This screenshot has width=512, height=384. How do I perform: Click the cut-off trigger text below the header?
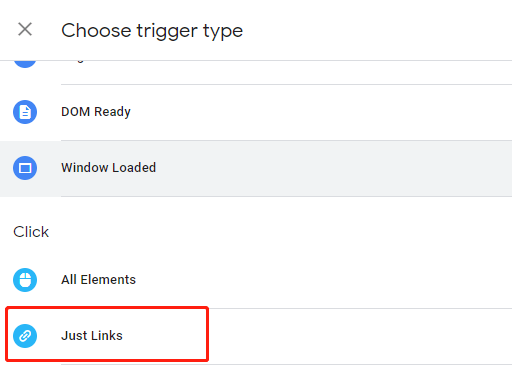pyautogui.click(x=78, y=61)
